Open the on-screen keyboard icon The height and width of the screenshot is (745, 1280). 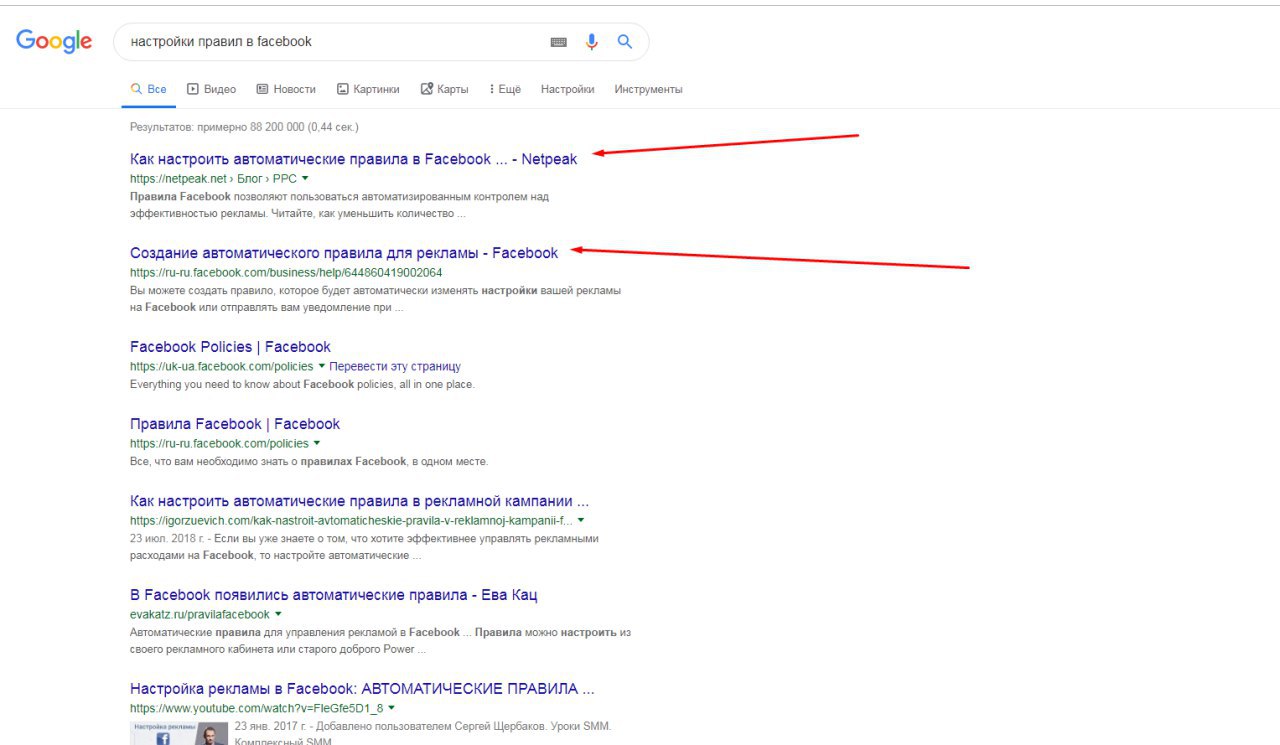[x=559, y=42]
